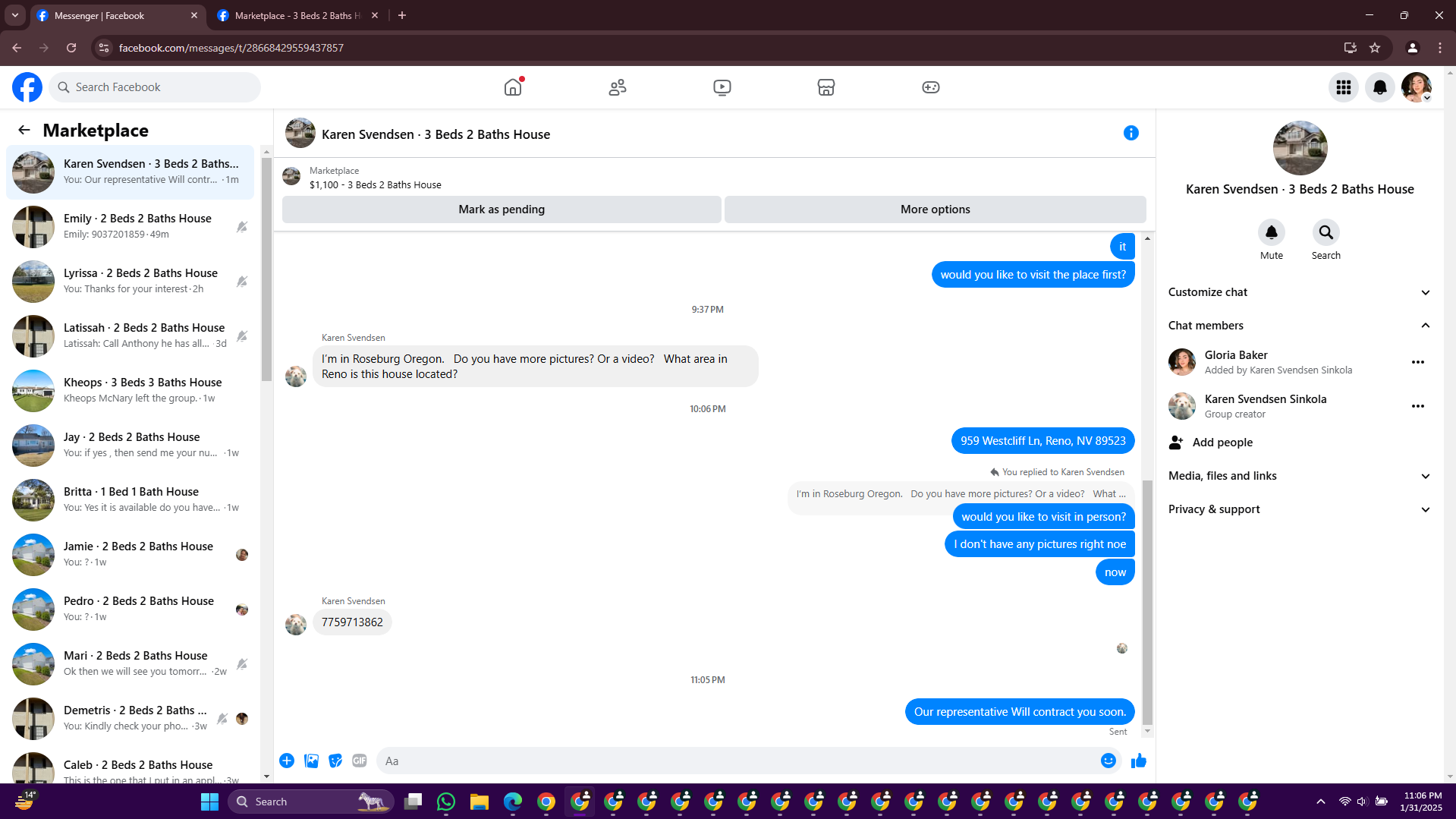The height and width of the screenshot is (819, 1456).
Task: Go back from Marketplace chats
Action: [x=24, y=130]
